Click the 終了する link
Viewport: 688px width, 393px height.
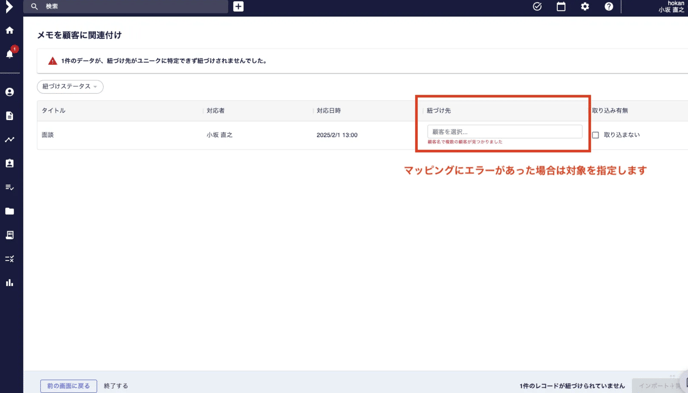pyautogui.click(x=116, y=386)
